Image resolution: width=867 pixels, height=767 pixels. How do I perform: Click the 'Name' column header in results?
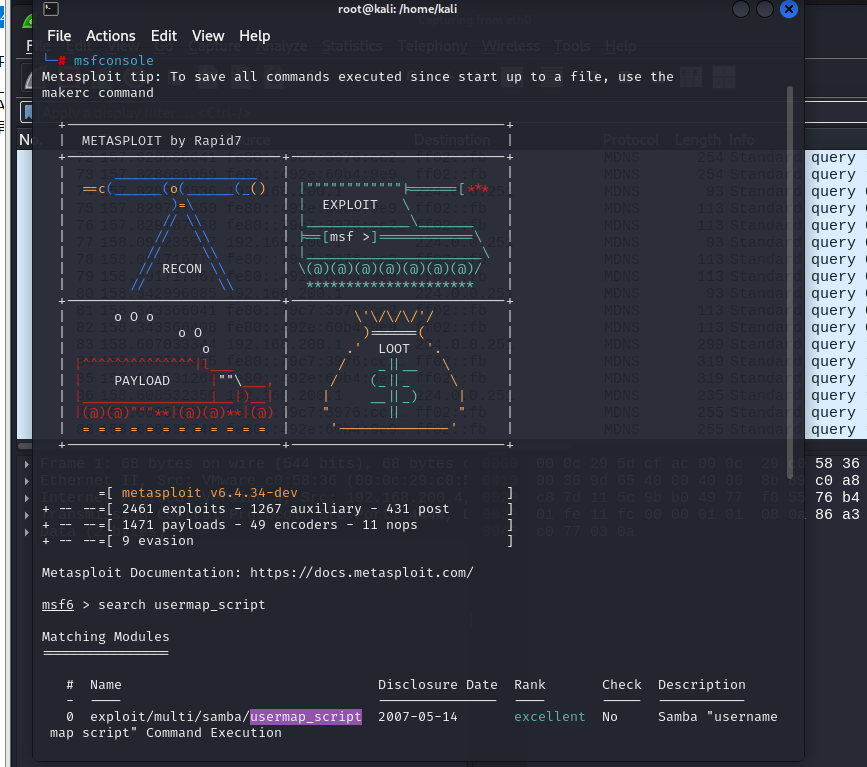tap(106, 685)
